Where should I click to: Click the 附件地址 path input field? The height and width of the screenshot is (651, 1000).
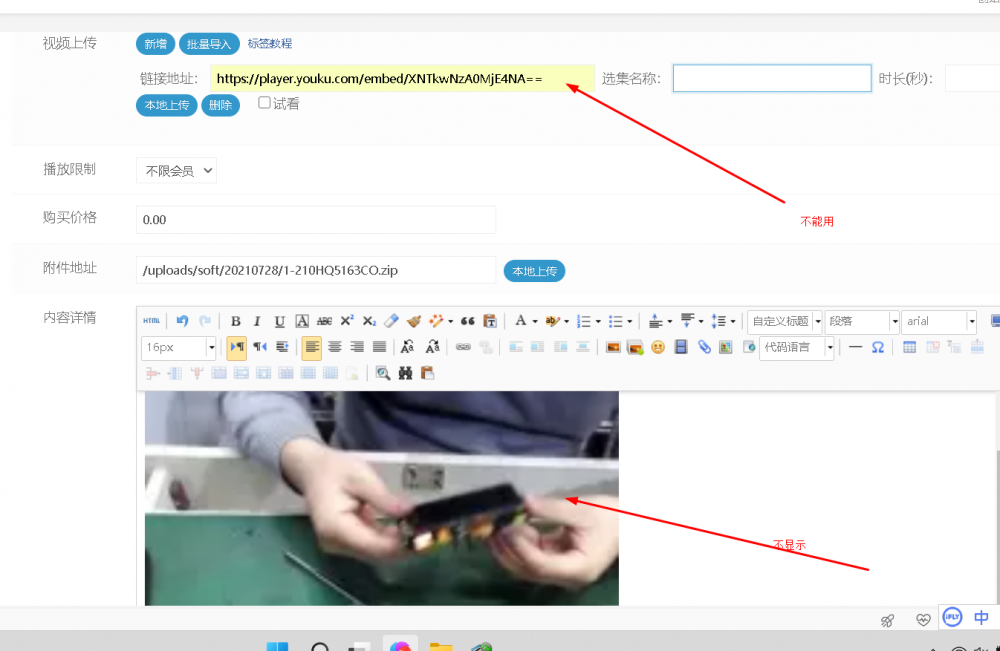pyautogui.click(x=316, y=270)
